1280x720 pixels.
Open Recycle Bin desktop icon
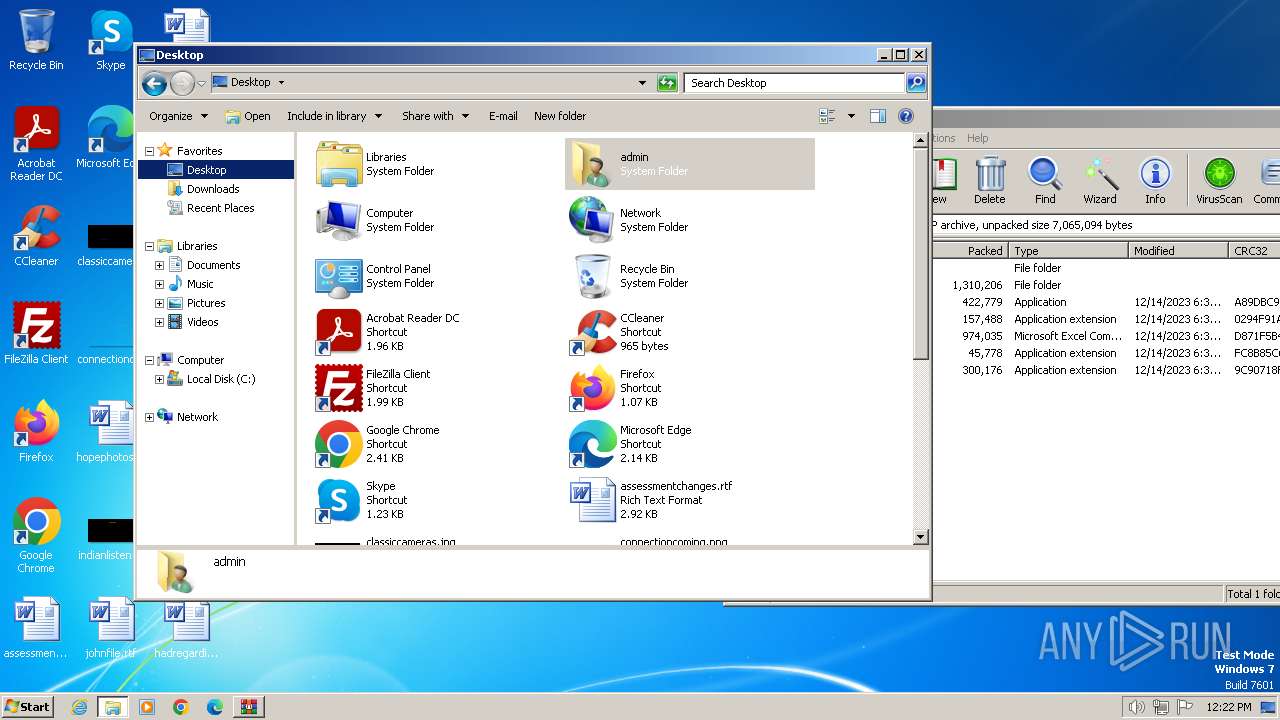click(x=36, y=40)
